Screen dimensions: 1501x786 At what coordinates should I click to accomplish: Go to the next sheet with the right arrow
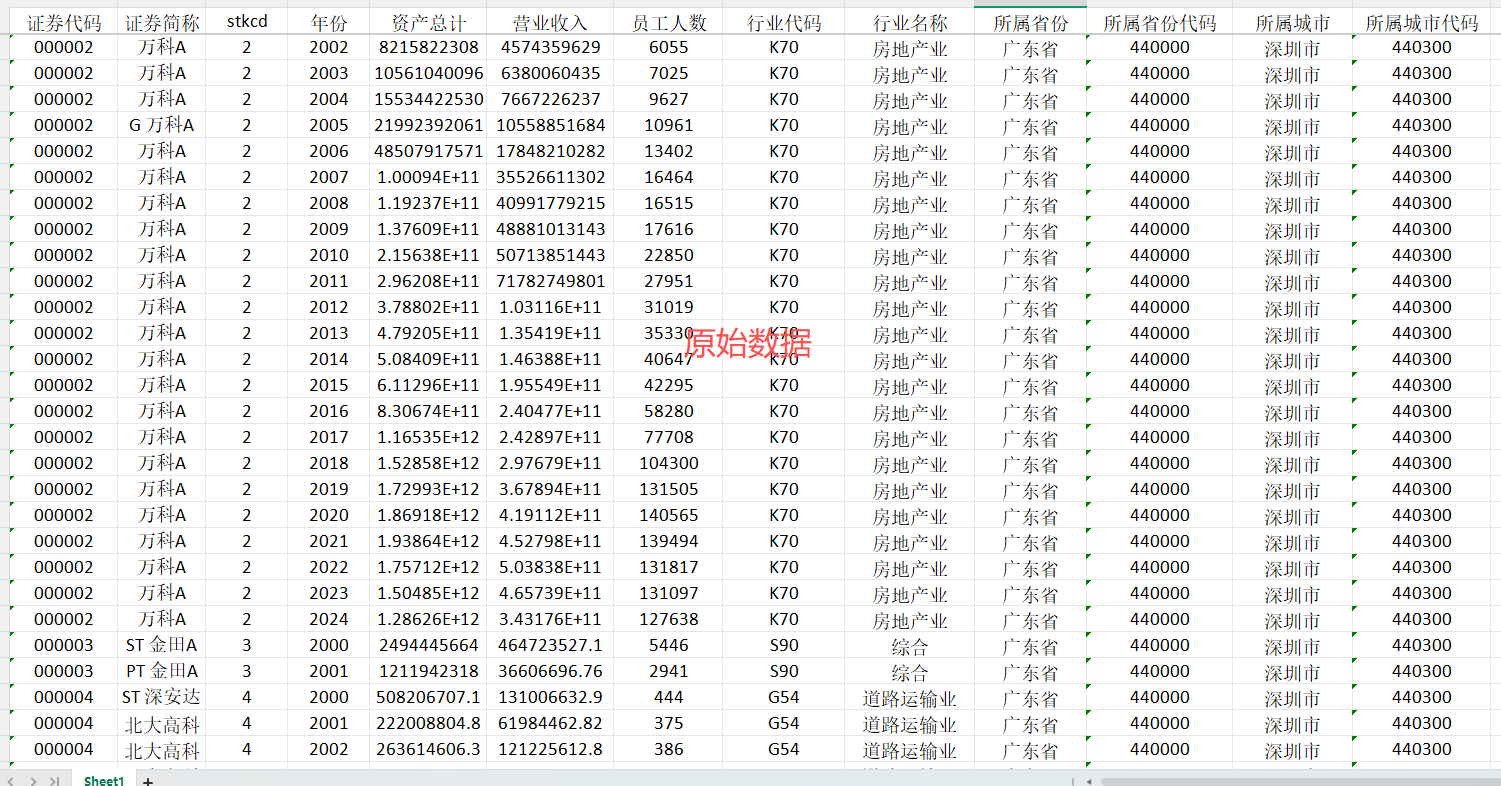click(34, 780)
